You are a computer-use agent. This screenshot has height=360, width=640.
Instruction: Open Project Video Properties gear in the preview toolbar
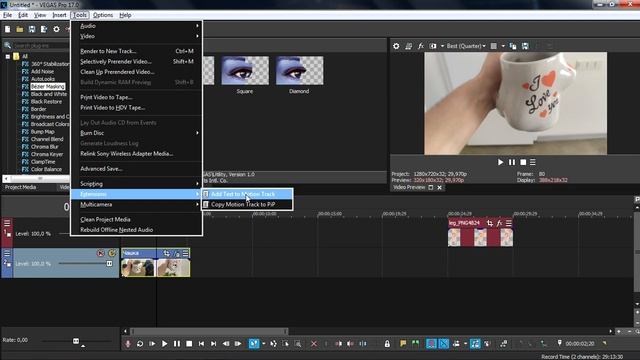coord(396,46)
